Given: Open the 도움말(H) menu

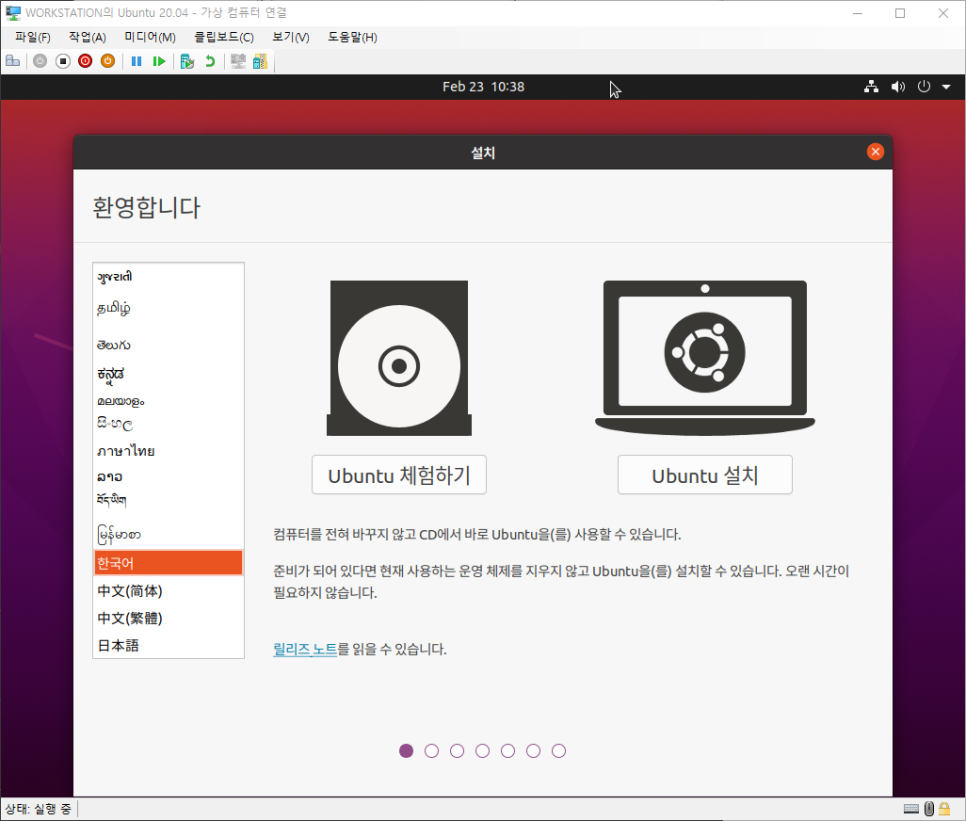Looking at the screenshot, I should pyautogui.click(x=352, y=38).
